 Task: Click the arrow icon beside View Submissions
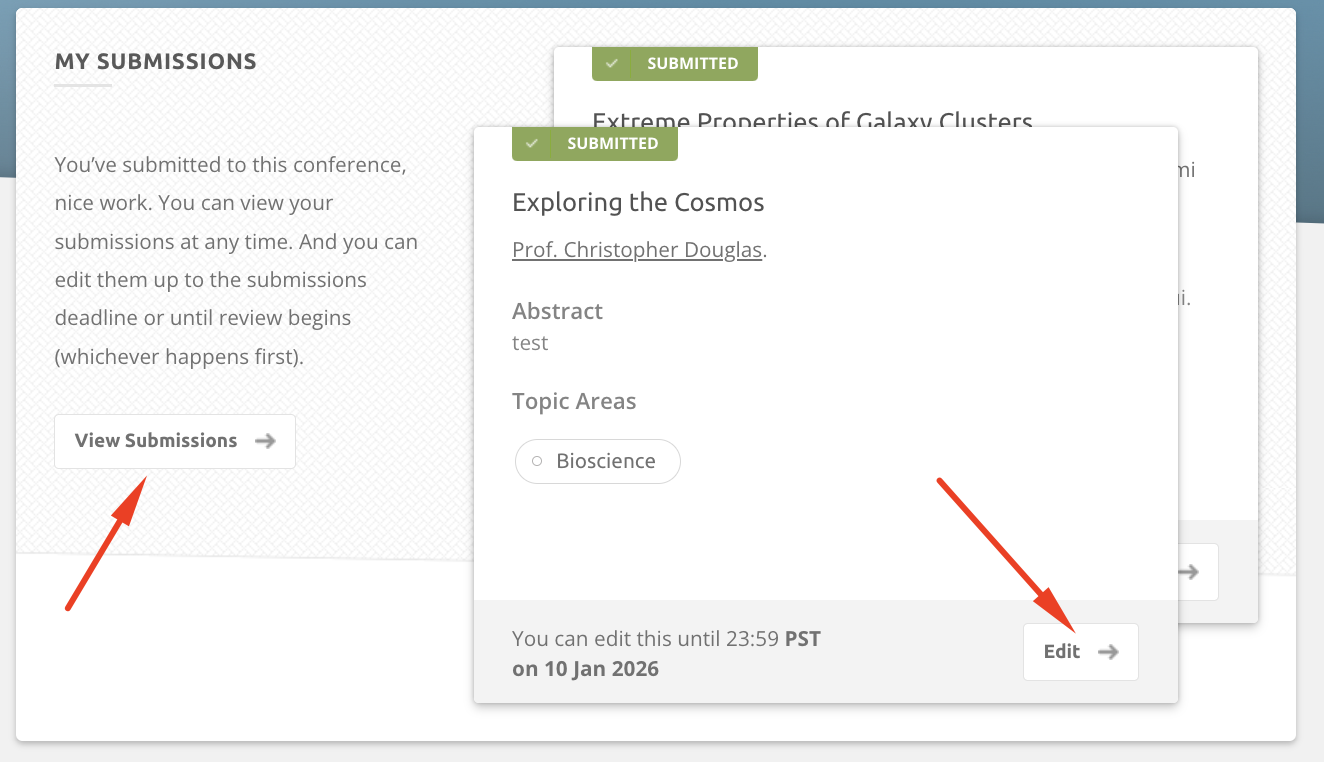pos(265,441)
